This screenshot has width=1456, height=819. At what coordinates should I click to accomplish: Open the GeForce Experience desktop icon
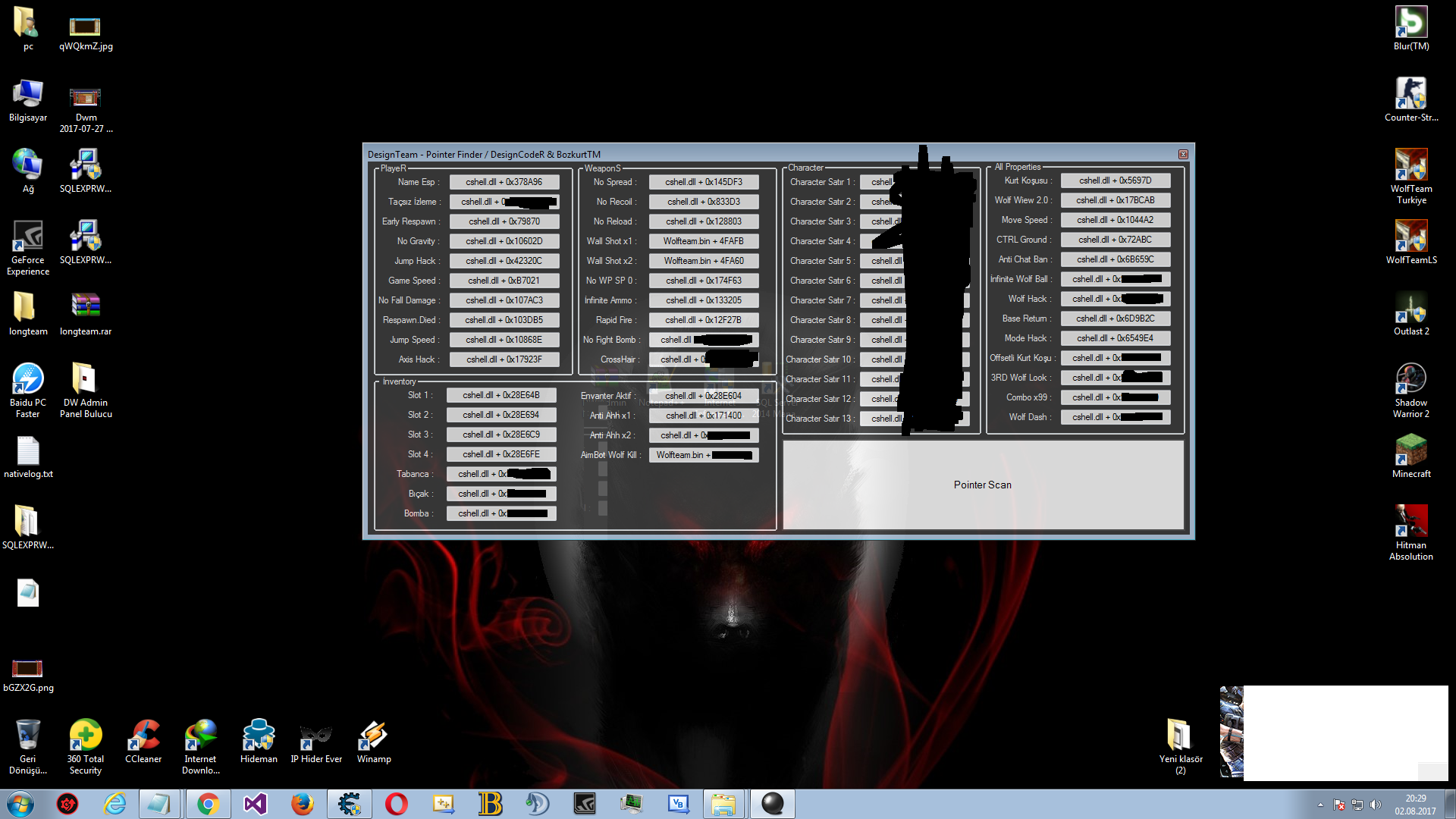pos(28,247)
